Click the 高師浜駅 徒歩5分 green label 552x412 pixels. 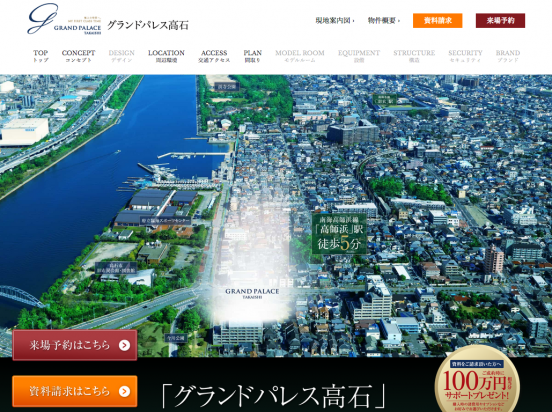tap(339, 233)
